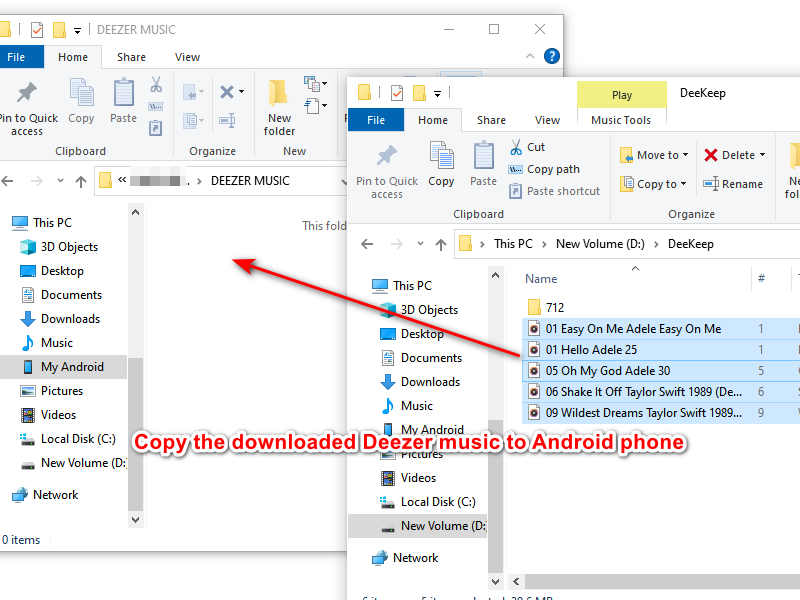Open Quick Access Toolbar dropdown in DEEZER MUSIC title bar
Screen dimensions: 800x600
pyautogui.click(x=78, y=31)
